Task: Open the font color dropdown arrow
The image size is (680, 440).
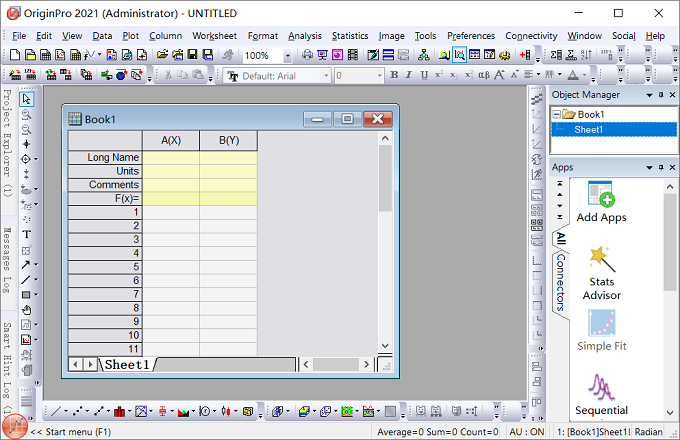Action: [584, 75]
